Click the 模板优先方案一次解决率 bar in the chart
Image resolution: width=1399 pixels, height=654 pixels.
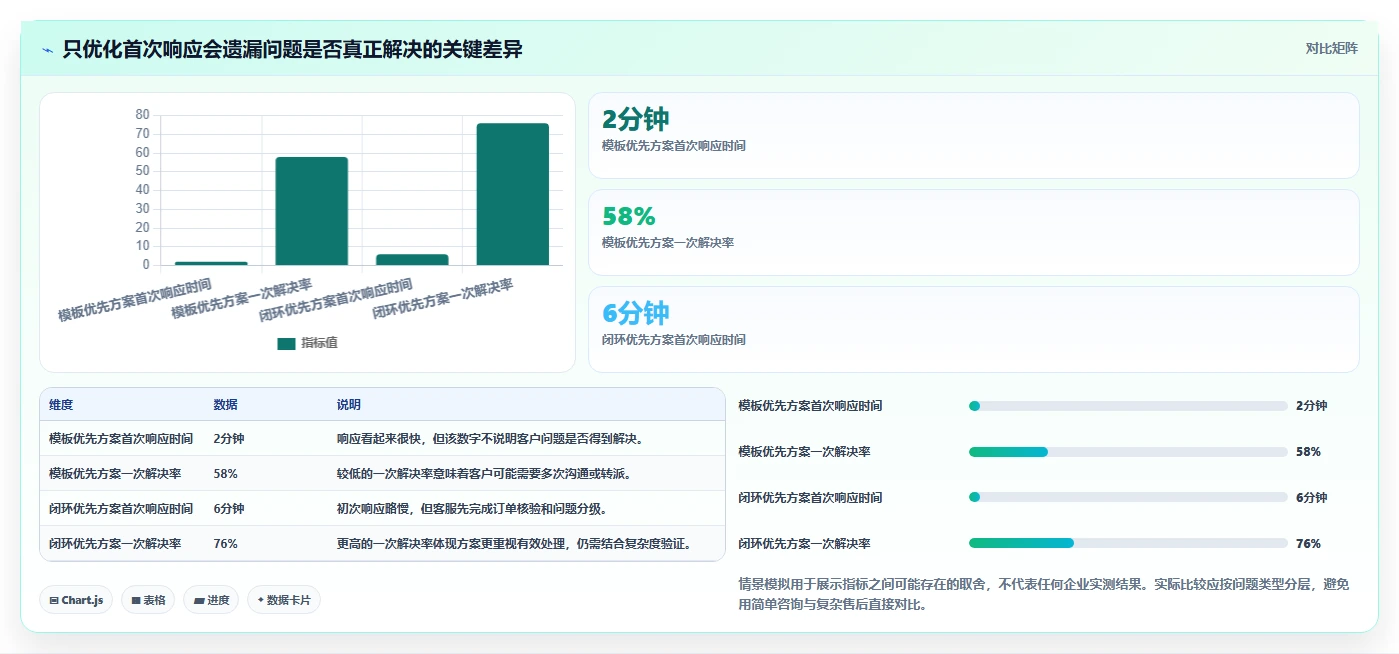(x=312, y=211)
